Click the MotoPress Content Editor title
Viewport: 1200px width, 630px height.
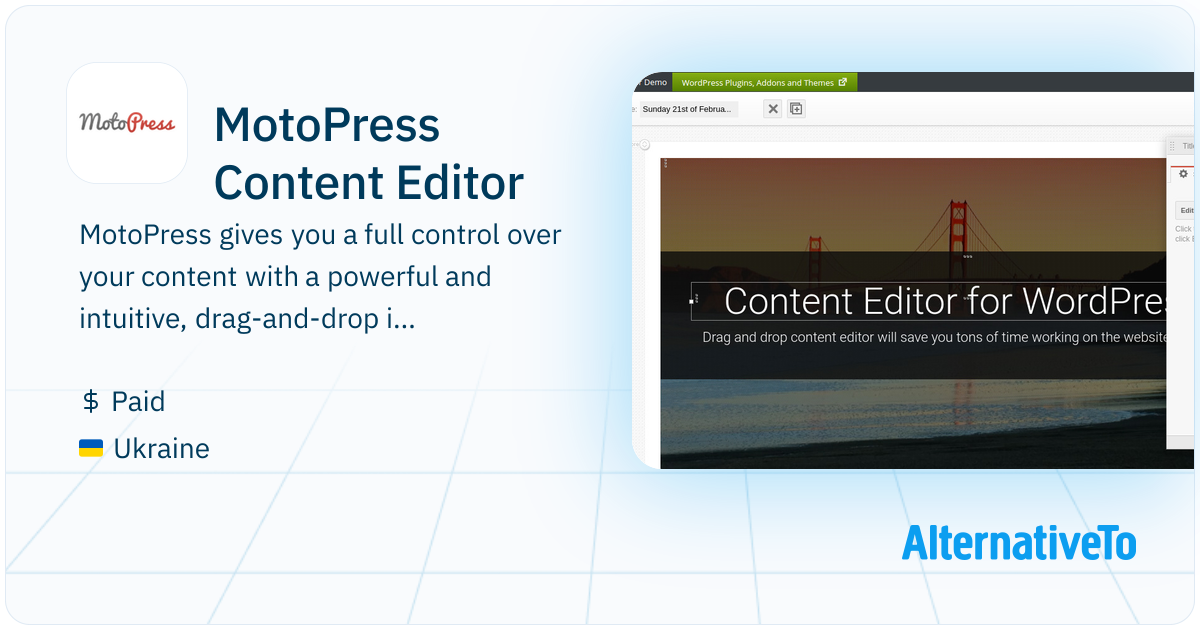click(x=369, y=154)
